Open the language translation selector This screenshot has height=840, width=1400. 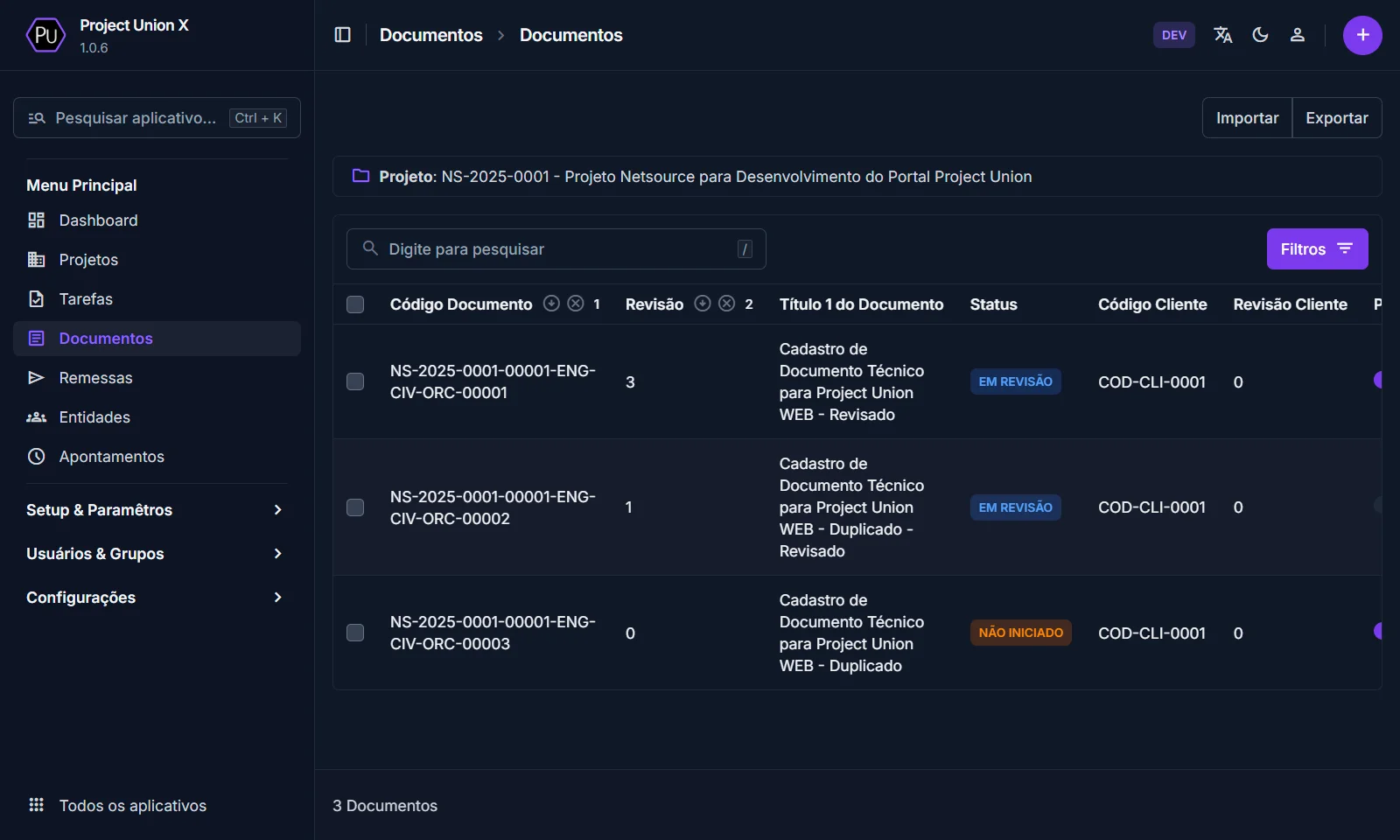tap(1222, 35)
